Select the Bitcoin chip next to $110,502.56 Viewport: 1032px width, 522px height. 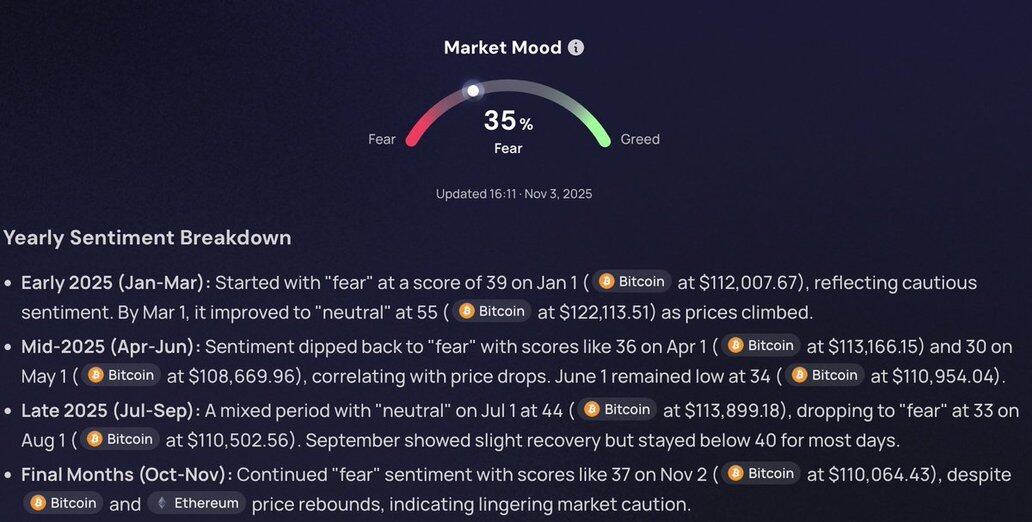120,439
